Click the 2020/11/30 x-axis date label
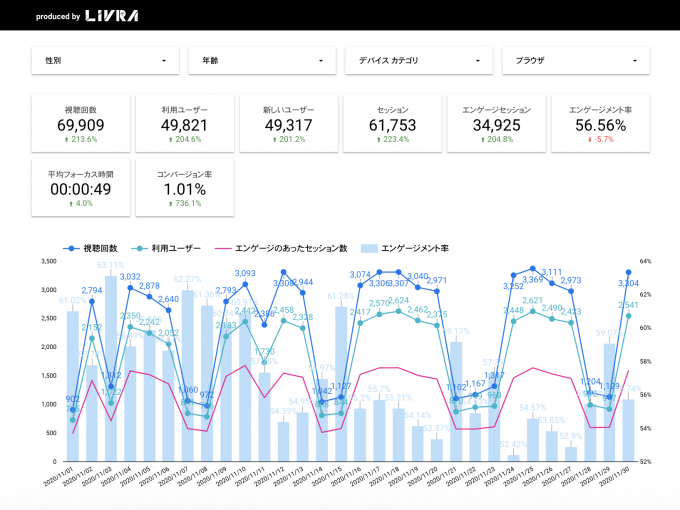 pos(613,476)
